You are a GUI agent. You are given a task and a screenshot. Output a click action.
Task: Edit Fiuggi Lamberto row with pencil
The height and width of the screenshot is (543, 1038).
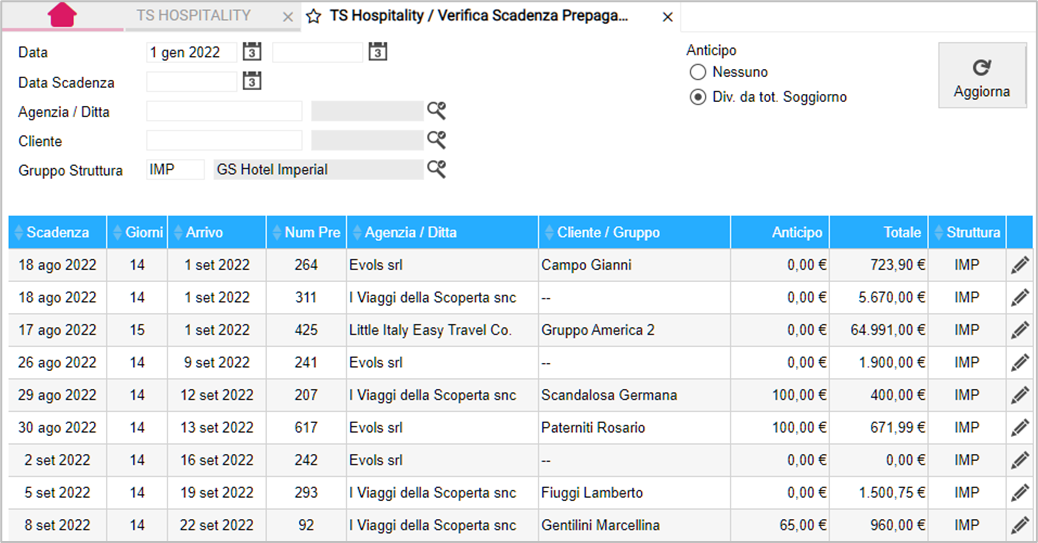pos(1020,493)
